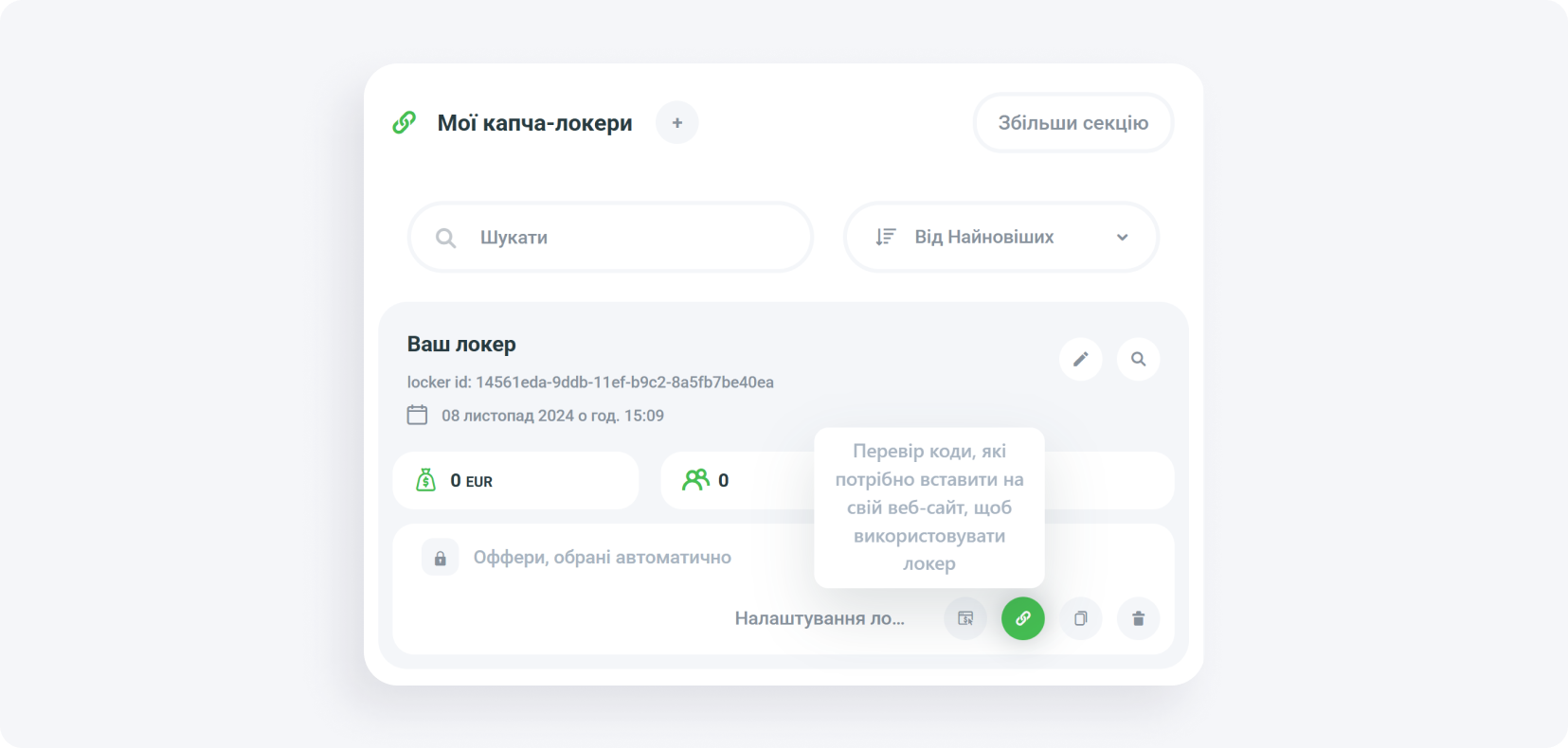Open the Від Найновіших sort dropdown
The image size is (1568, 748).
tap(1001, 237)
